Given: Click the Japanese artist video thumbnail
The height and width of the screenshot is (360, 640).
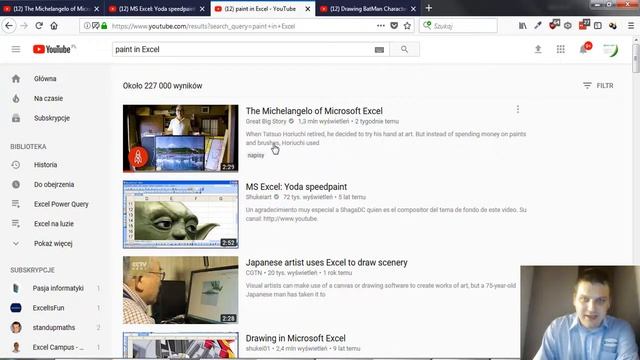Looking at the screenshot, I should (x=180, y=290).
